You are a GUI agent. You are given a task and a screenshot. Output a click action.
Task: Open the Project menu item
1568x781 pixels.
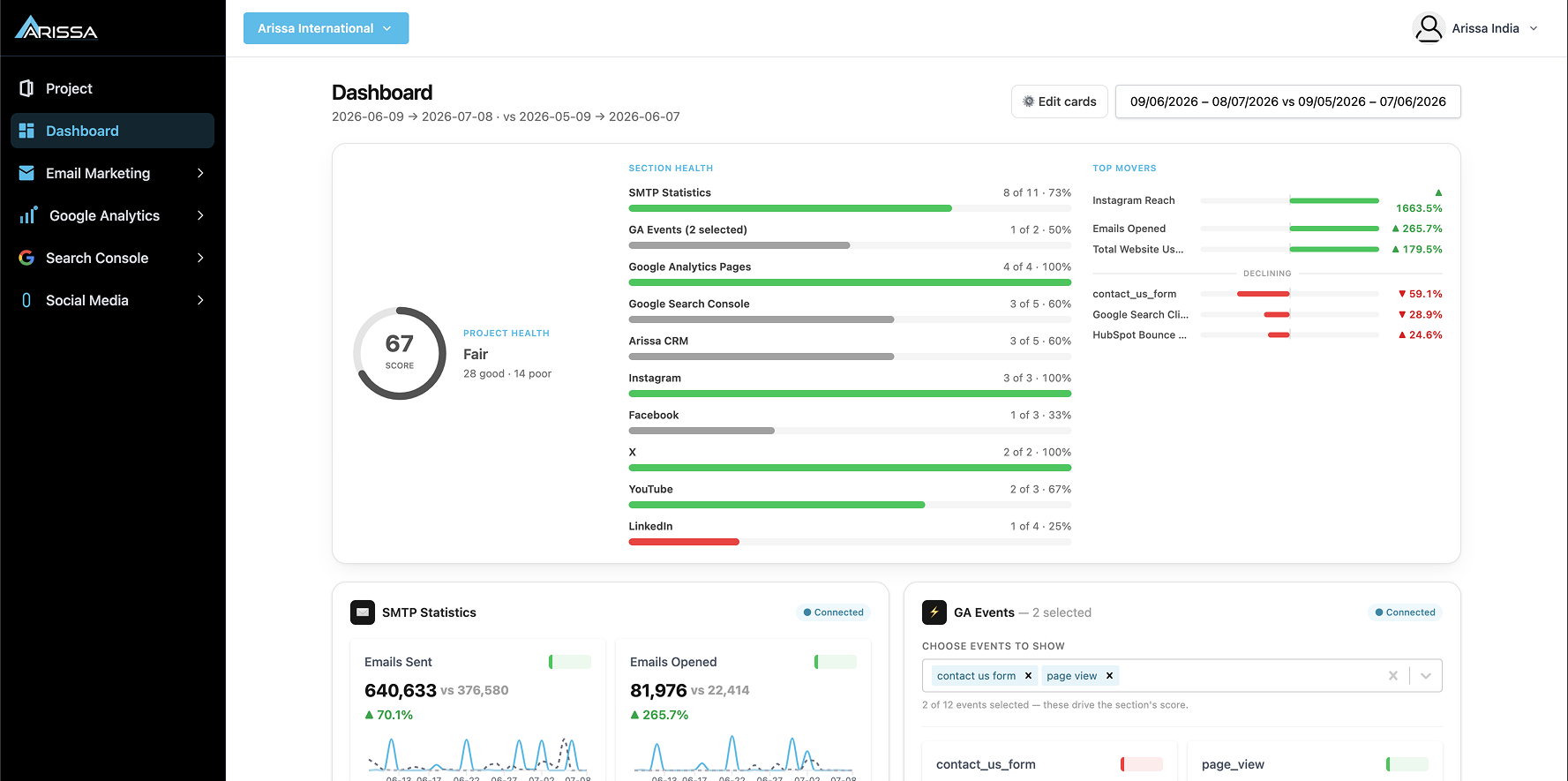[112, 88]
